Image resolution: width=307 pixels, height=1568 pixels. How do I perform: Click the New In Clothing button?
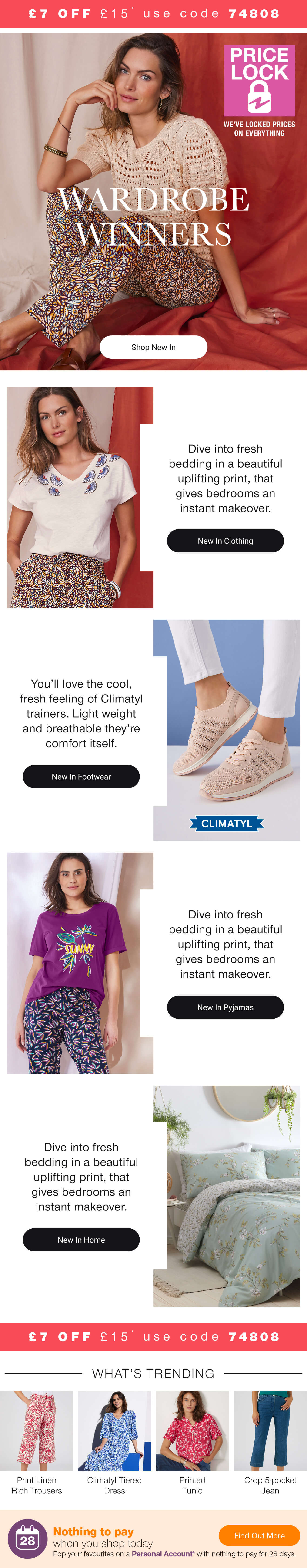225,541
